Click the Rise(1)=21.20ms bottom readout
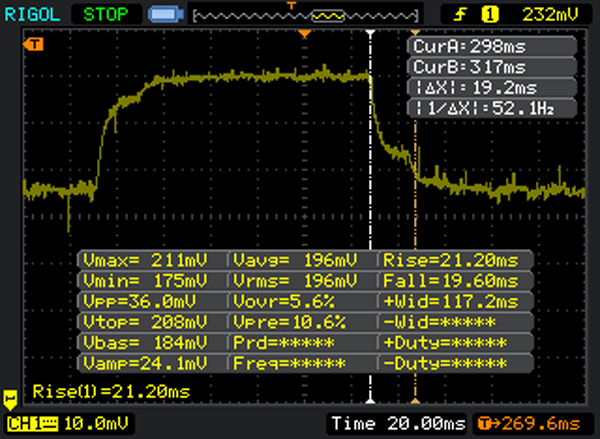This screenshot has height=439, width=600. [x=111, y=392]
